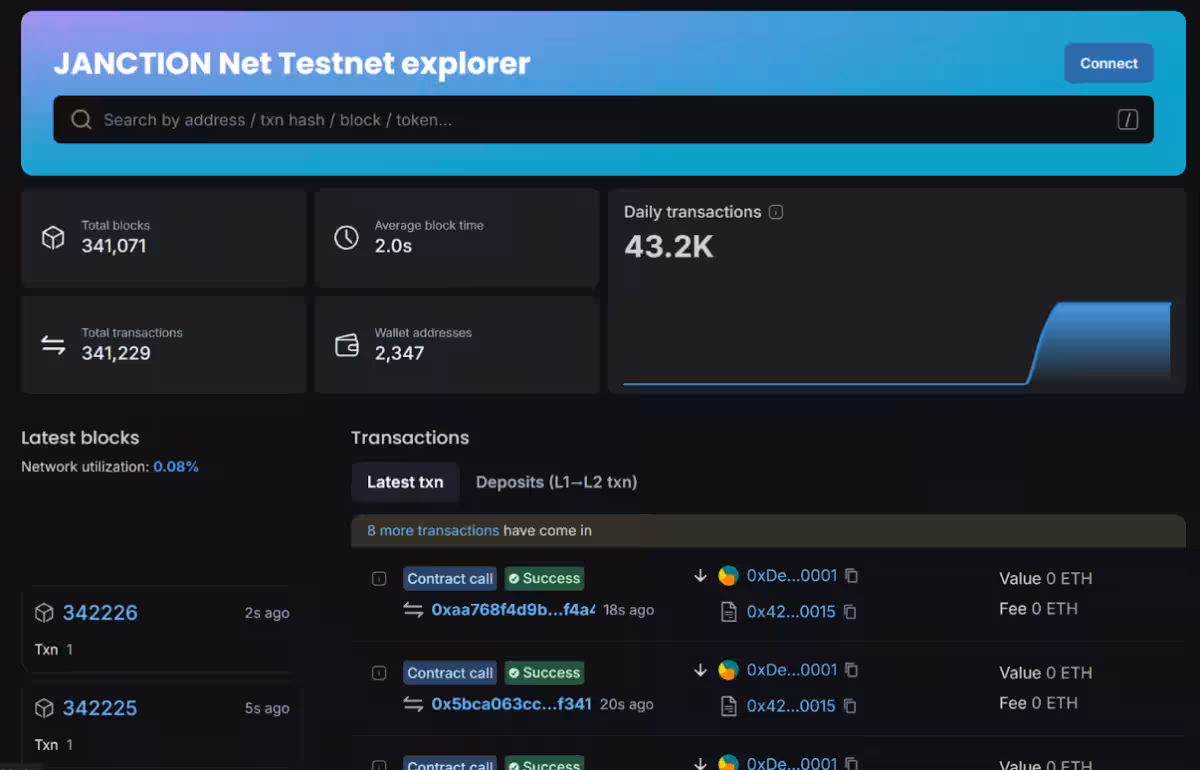Focus the address/txn hash search field
The width and height of the screenshot is (1200, 770).
(600, 120)
